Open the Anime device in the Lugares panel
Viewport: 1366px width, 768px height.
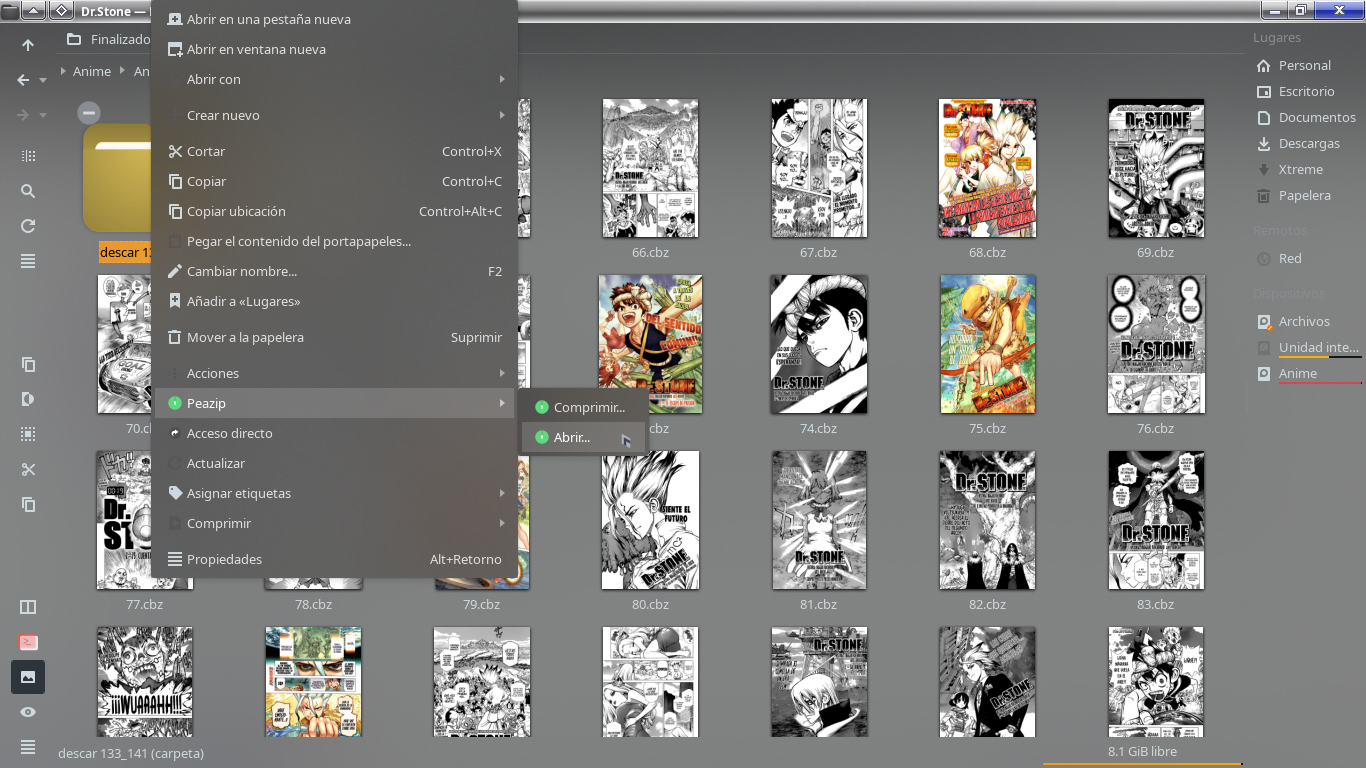coord(1307,374)
